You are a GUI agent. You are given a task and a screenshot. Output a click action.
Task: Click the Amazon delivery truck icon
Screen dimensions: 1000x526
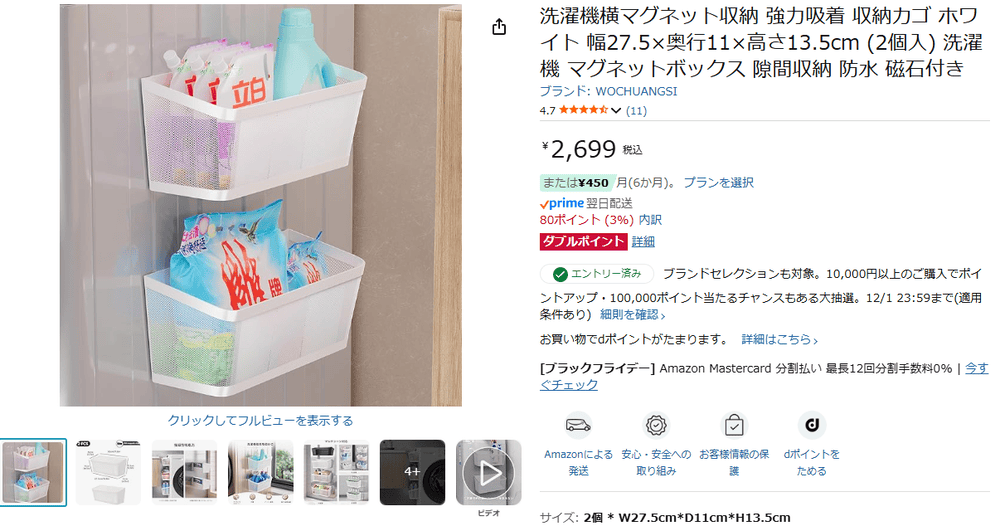[x=578, y=425]
